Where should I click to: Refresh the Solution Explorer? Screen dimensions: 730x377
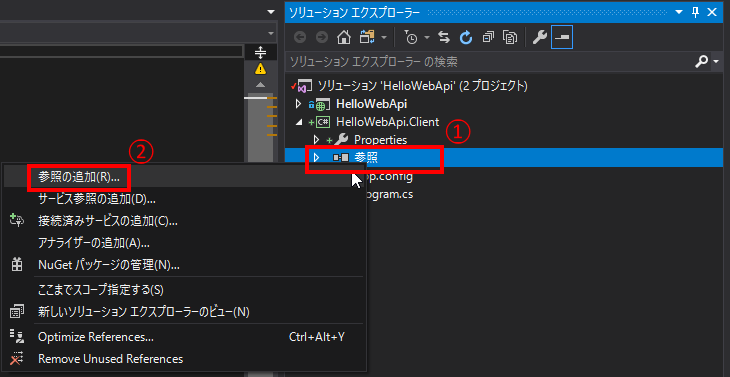[466, 38]
